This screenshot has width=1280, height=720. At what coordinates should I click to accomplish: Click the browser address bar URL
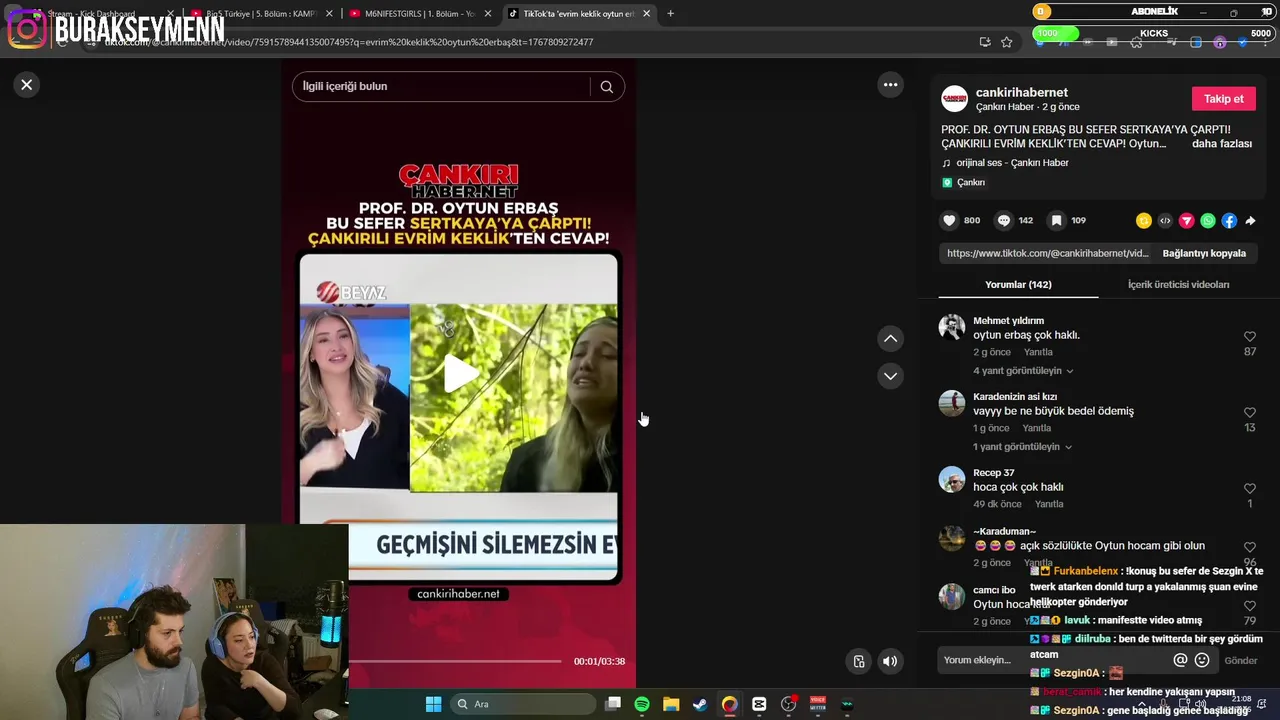tap(349, 42)
